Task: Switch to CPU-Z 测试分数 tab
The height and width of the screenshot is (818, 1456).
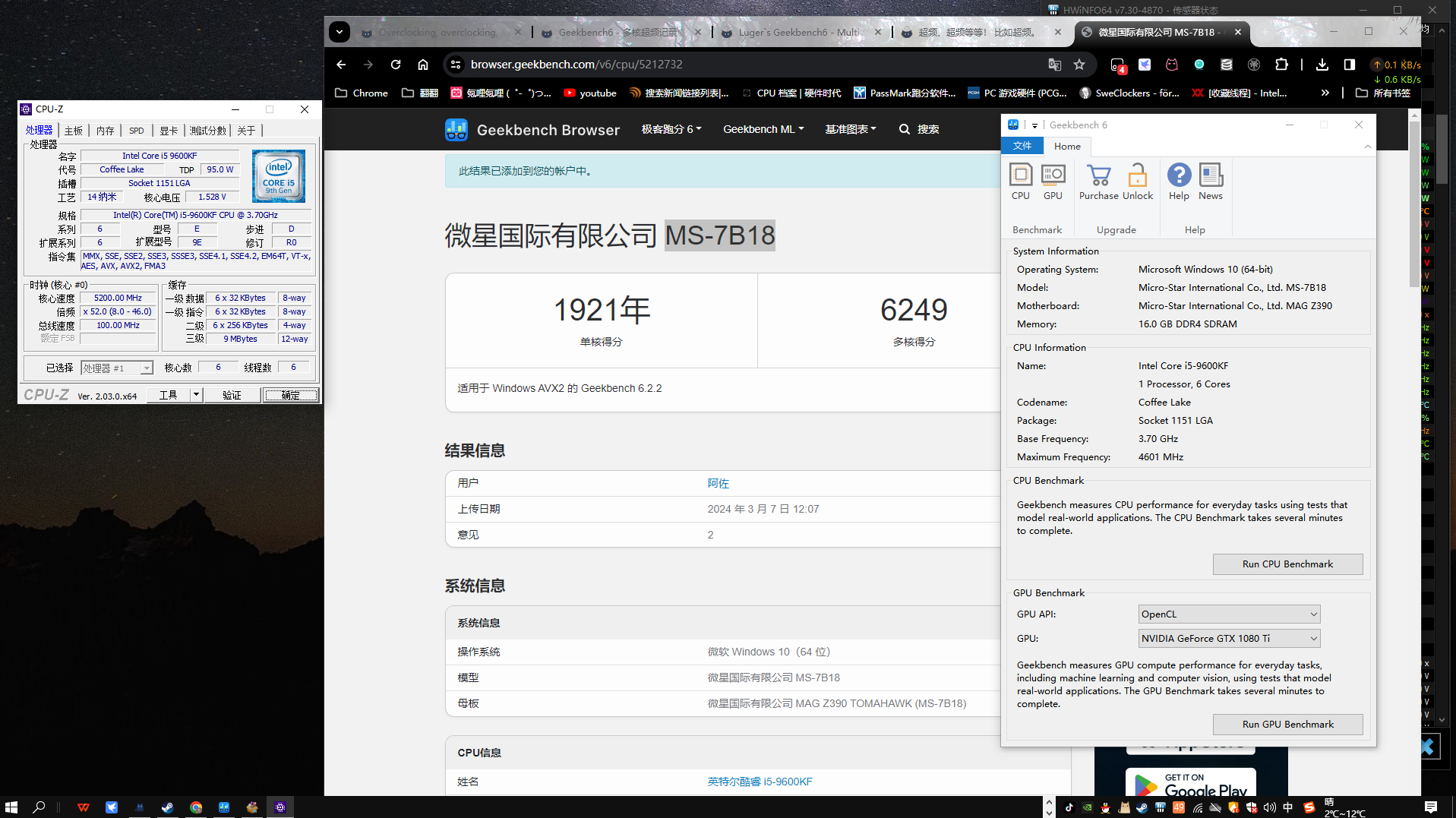Action: pos(208,131)
